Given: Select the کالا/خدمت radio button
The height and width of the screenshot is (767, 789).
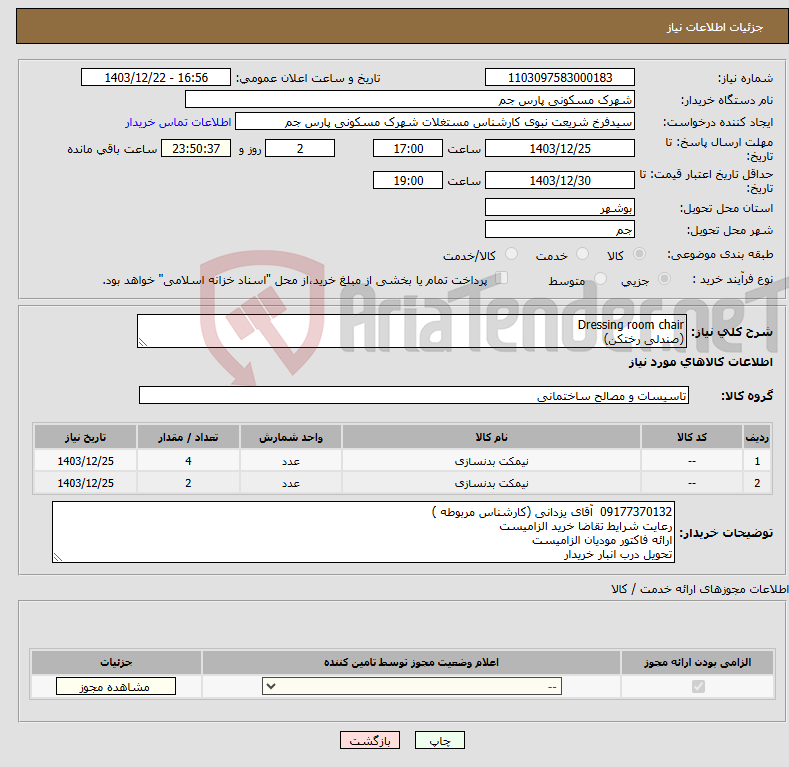Looking at the screenshot, I should (x=511, y=254).
